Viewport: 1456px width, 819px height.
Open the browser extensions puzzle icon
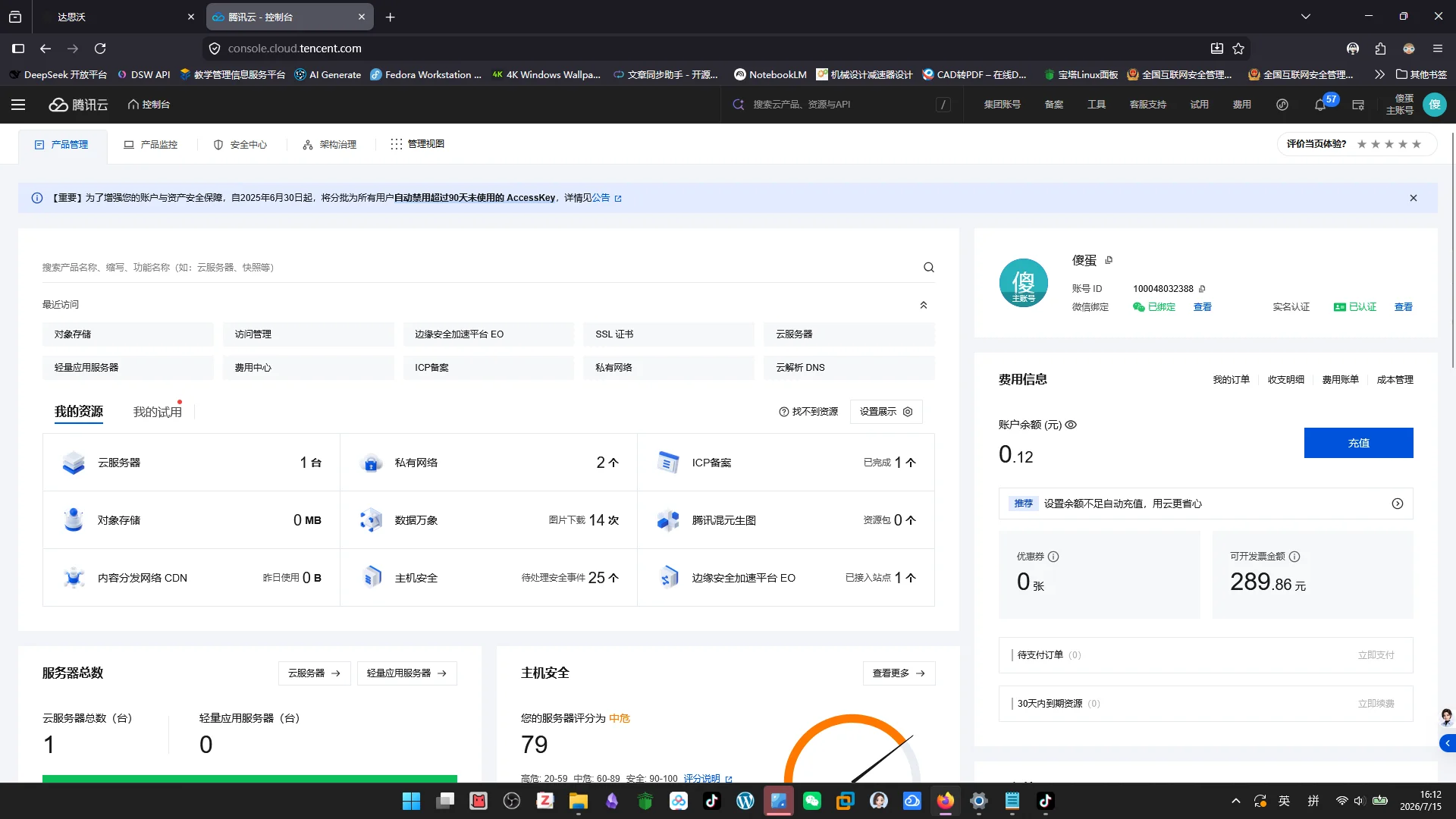tap(1380, 49)
